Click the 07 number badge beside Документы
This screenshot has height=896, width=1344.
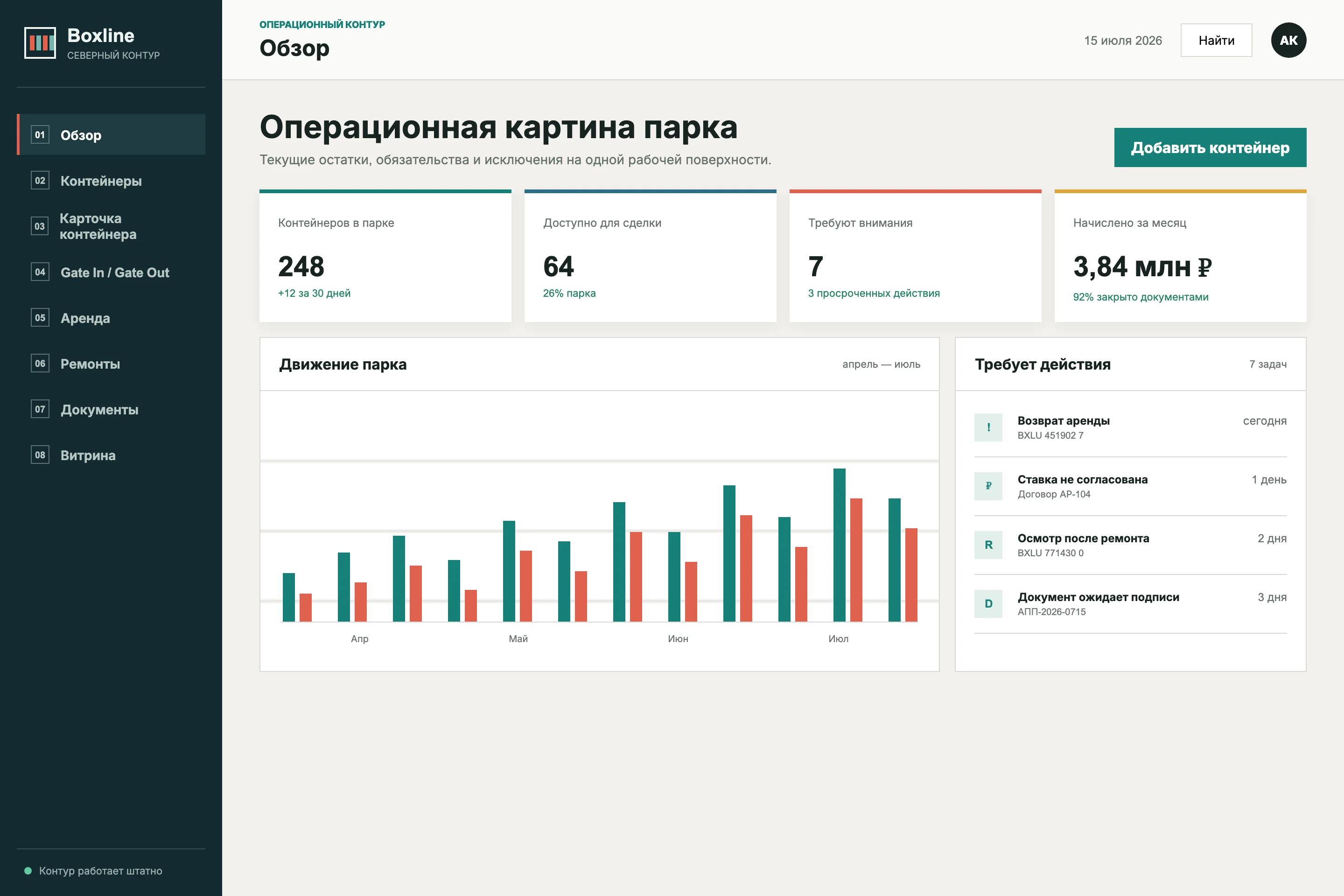[x=40, y=409]
